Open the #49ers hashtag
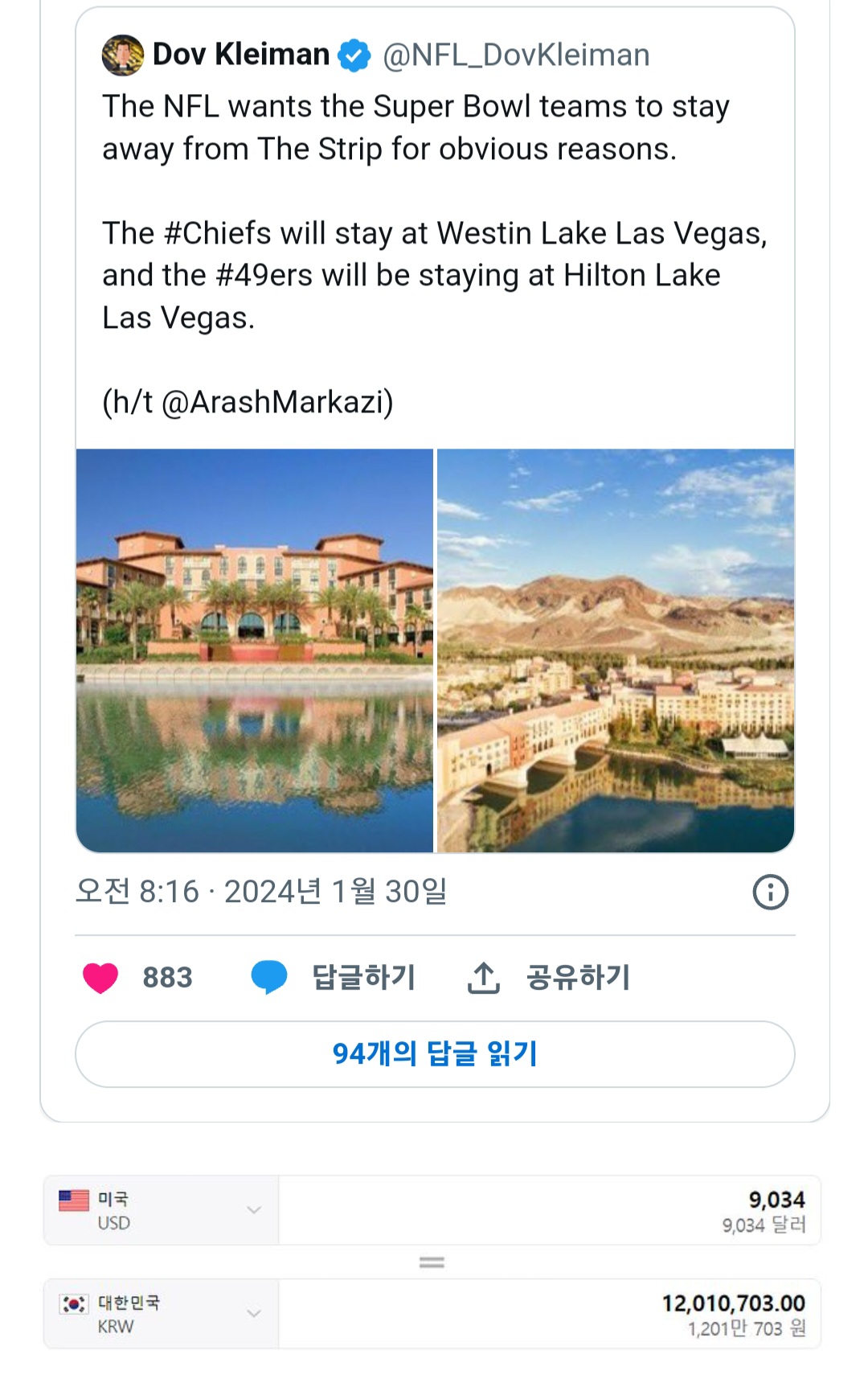868x1379 pixels. tap(264, 276)
